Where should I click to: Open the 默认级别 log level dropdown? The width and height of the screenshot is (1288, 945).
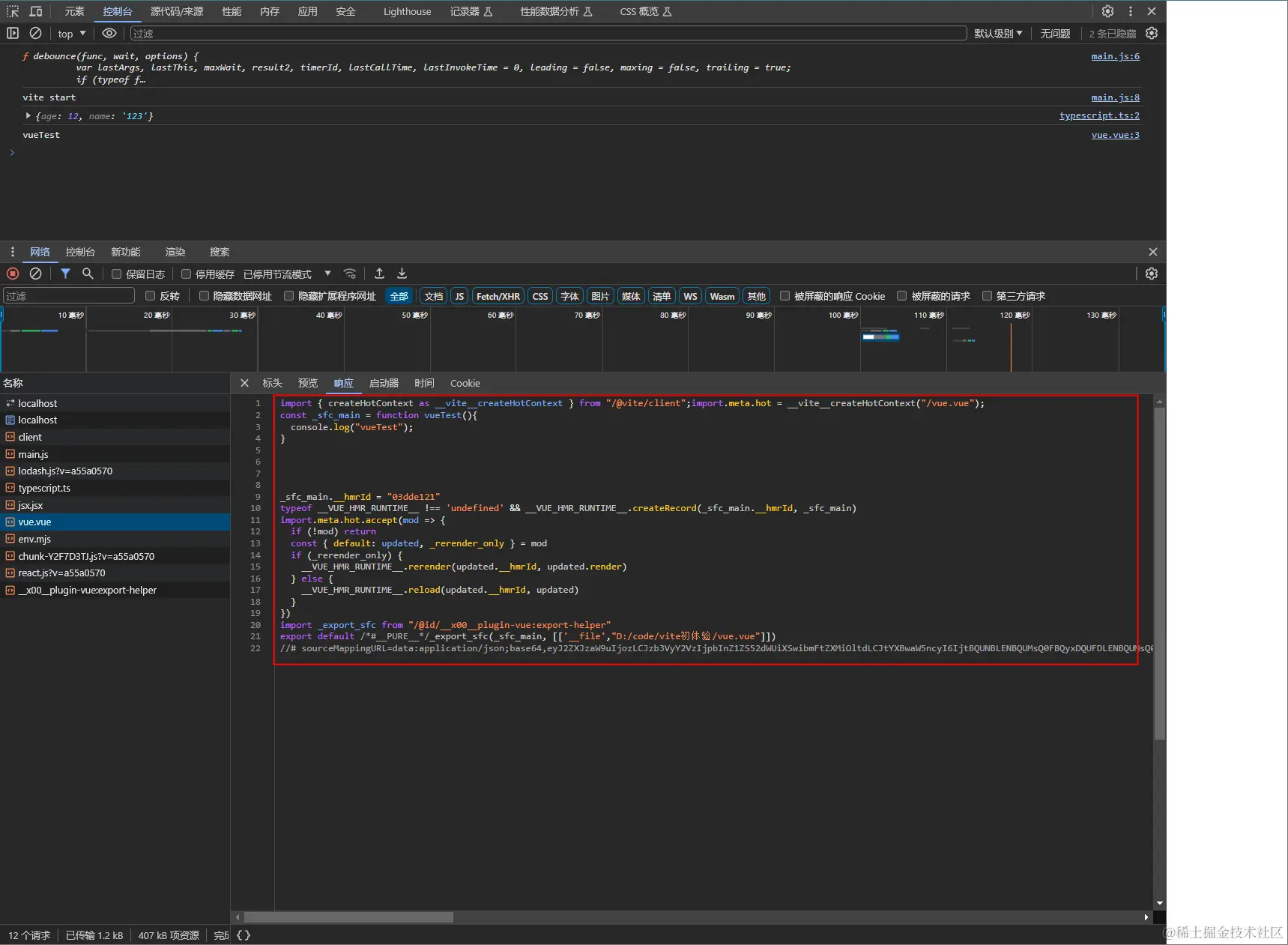tap(997, 34)
